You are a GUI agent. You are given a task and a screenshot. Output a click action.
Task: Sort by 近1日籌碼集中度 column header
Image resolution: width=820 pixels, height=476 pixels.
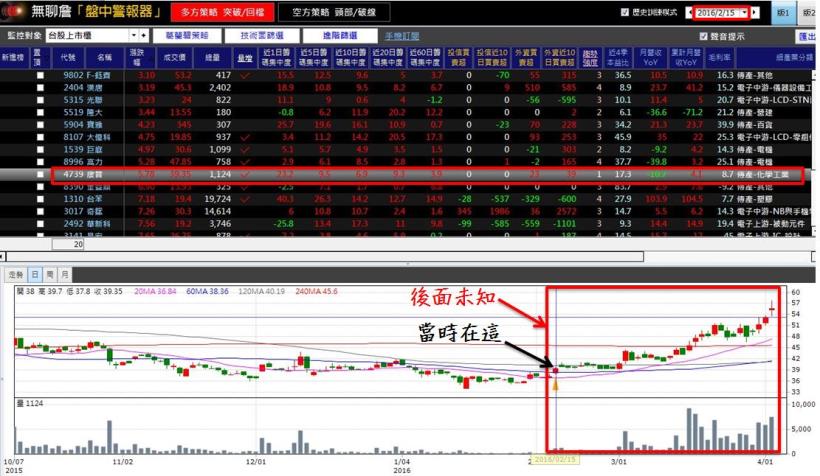coord(277,58)
